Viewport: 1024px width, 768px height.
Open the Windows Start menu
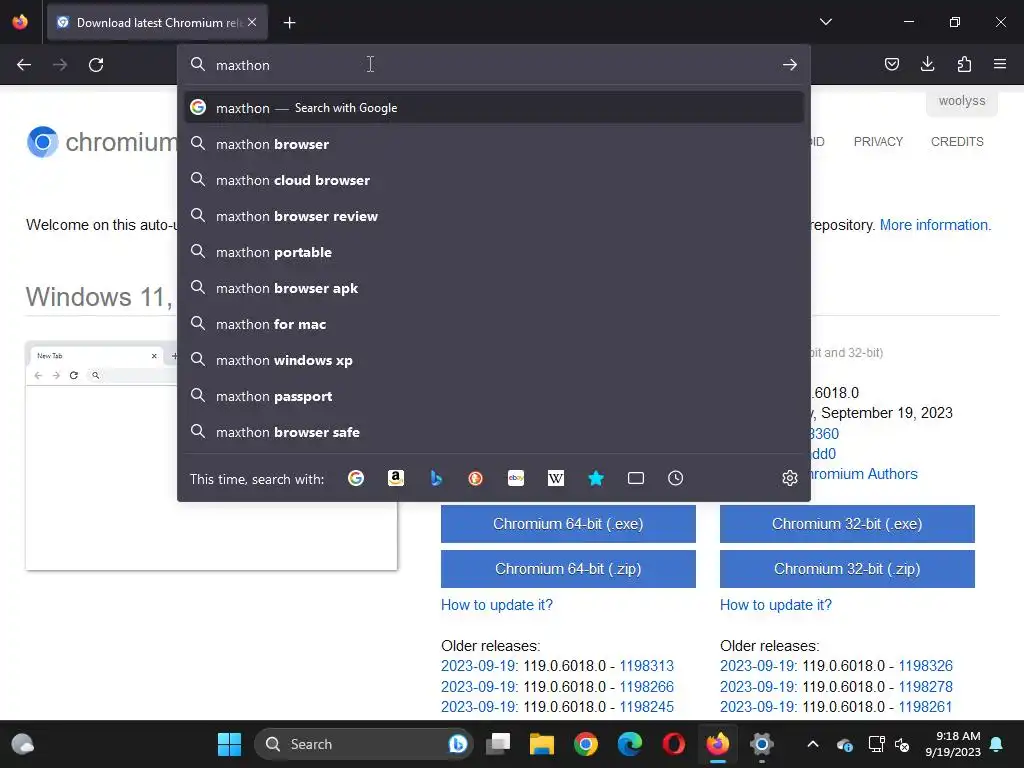229,744
